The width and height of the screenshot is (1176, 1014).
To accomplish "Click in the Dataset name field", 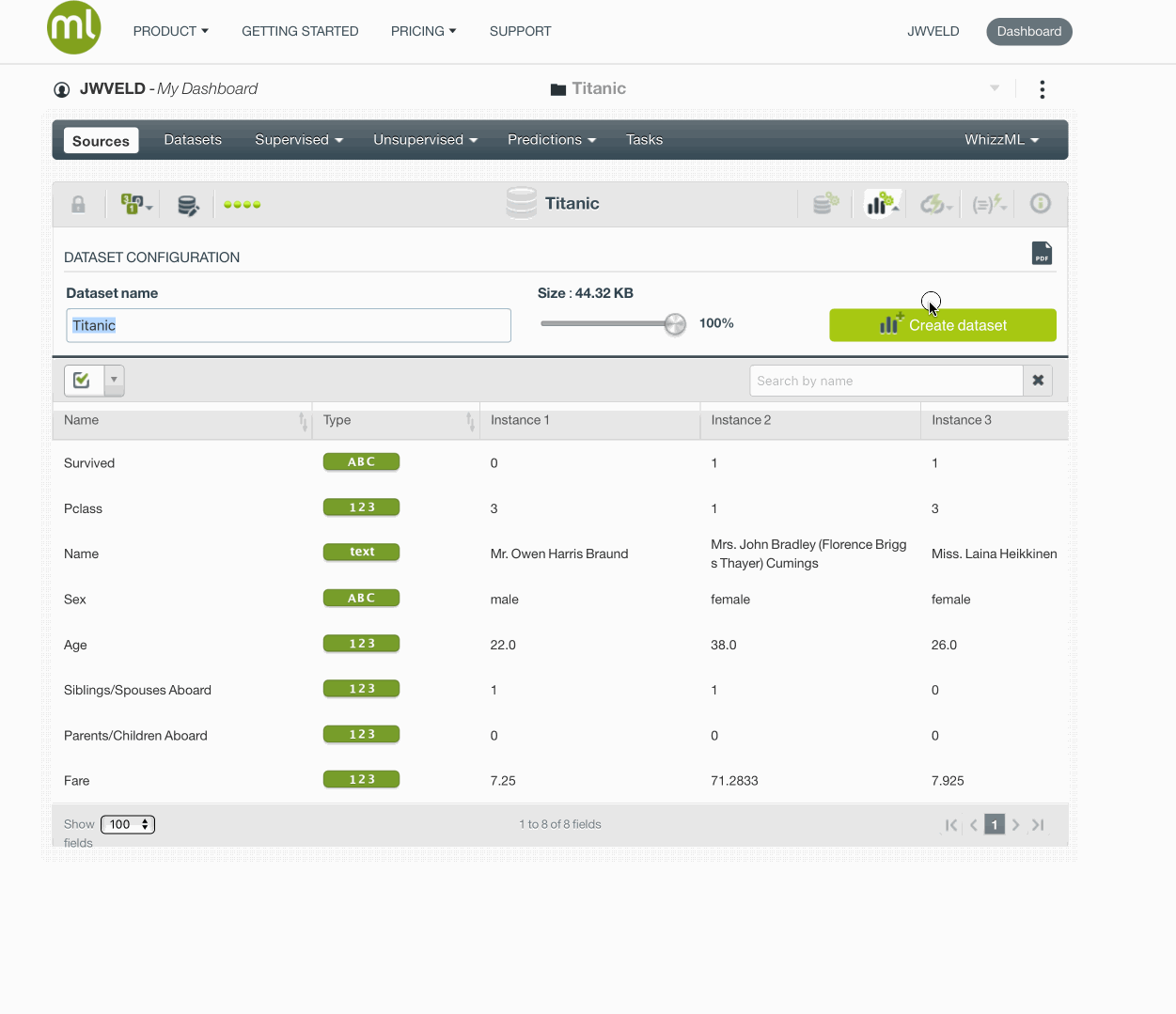I will pyautogui.click(x=289, y=325).
